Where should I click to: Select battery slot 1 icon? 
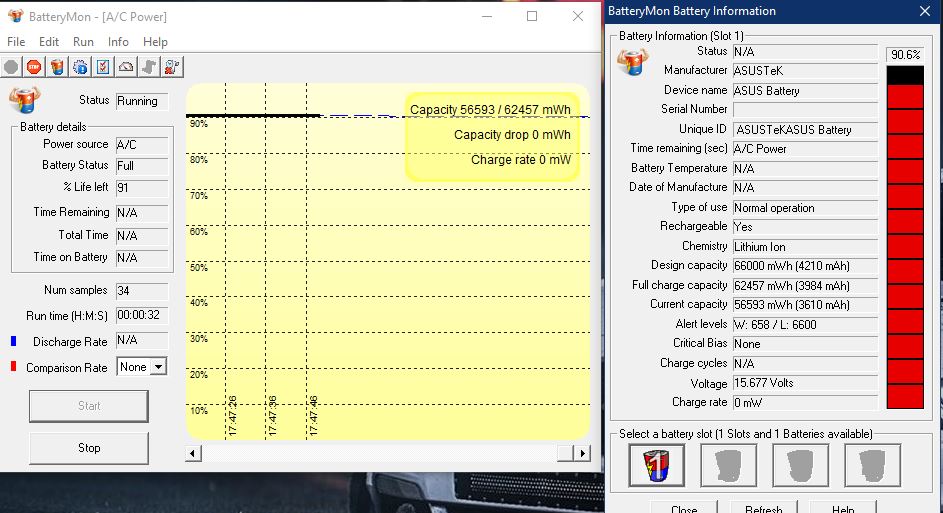click(x=656, y=465)
